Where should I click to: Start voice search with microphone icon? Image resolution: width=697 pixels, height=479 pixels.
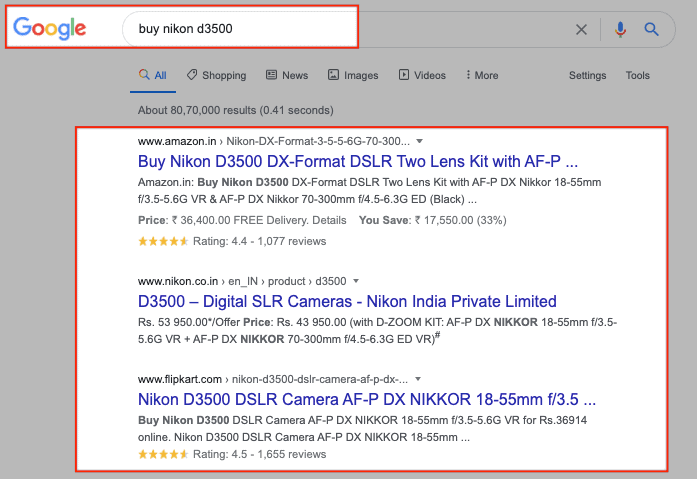620,30
